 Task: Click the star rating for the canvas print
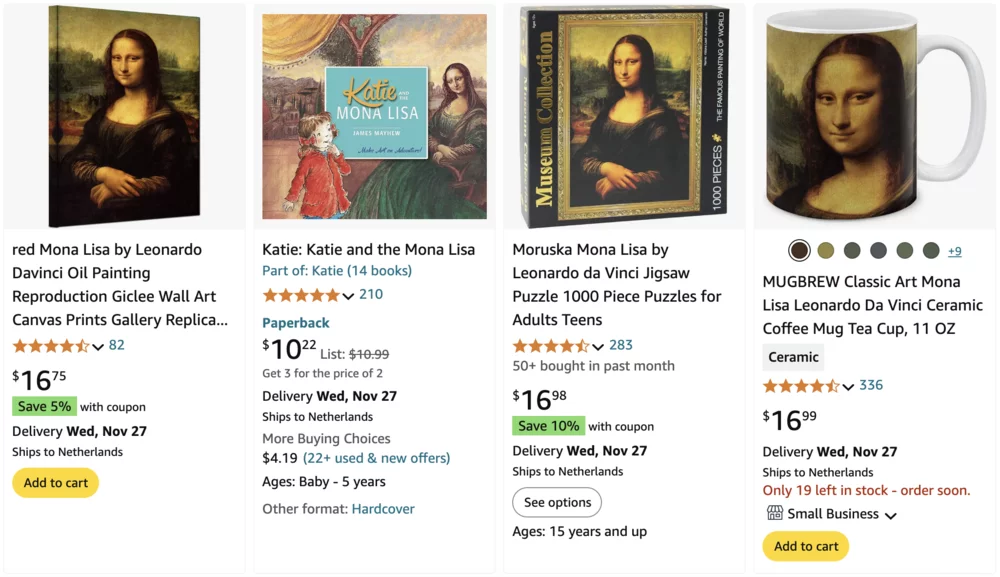[47, 345]
